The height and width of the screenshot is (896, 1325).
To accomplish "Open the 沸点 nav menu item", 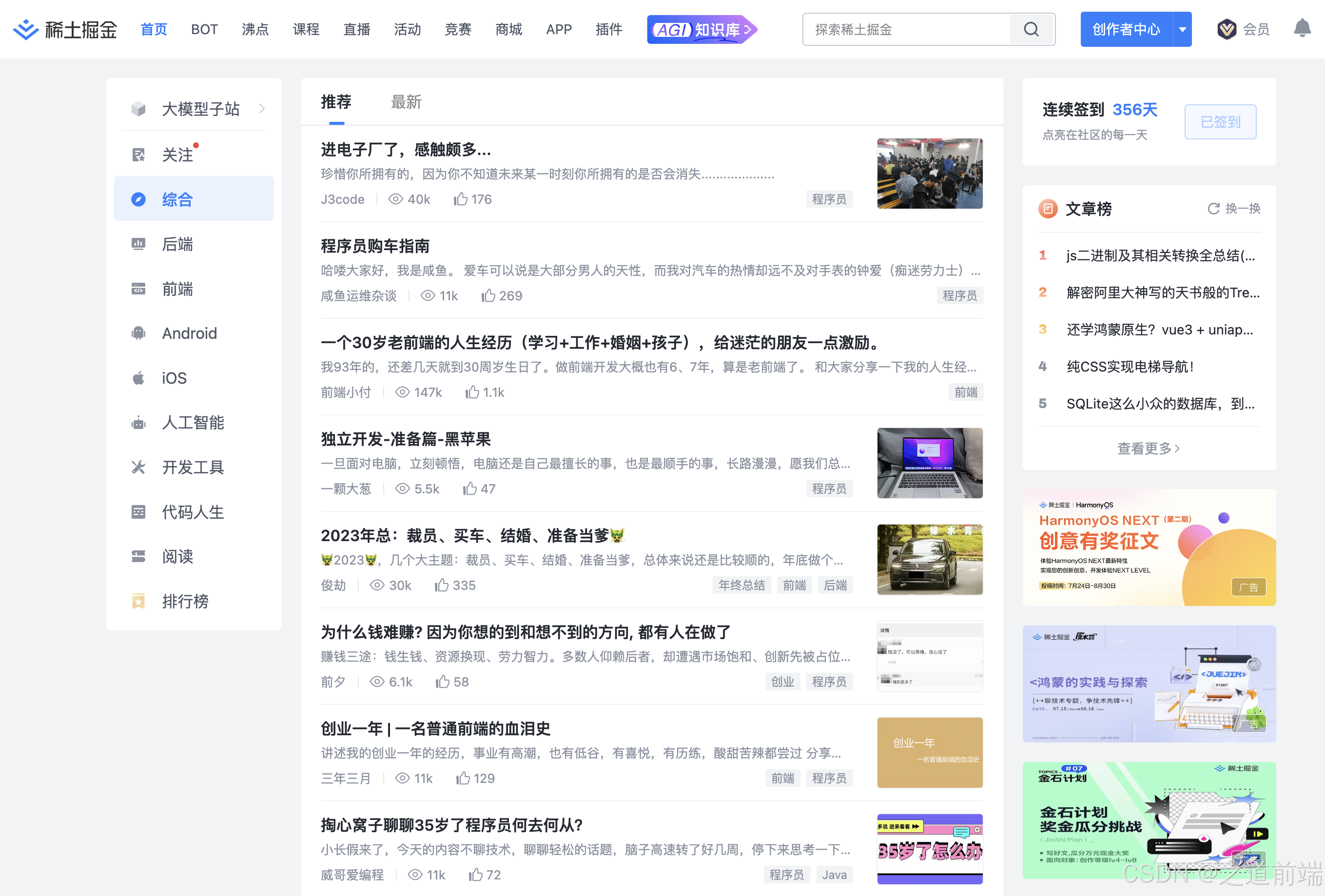I will pos(255,29).
